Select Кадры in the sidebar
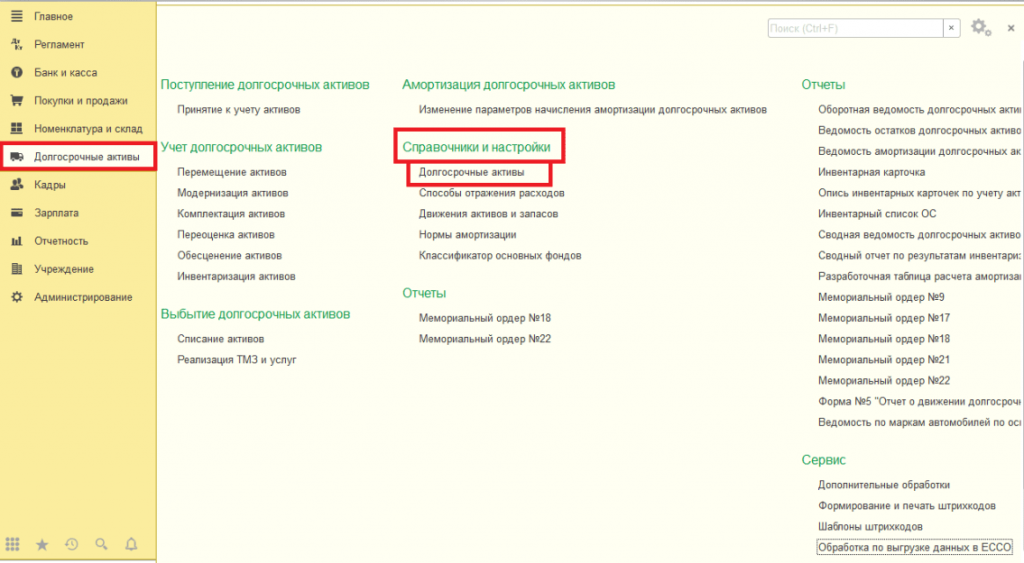 coord(50,185)
